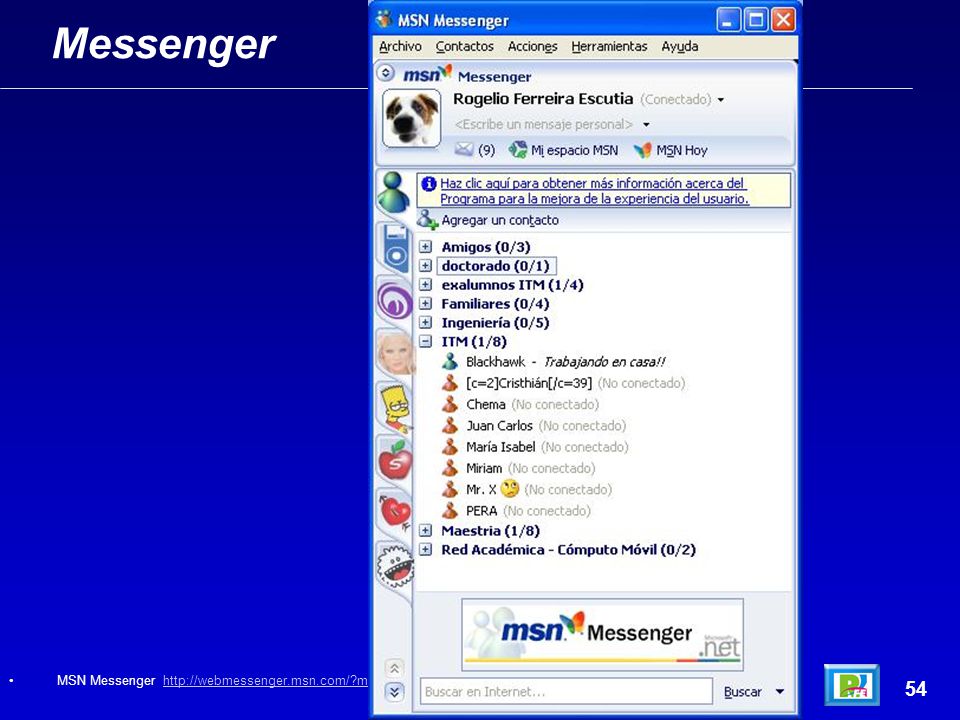Expand the Ingeniería (0/5) group

pos(426,323)
